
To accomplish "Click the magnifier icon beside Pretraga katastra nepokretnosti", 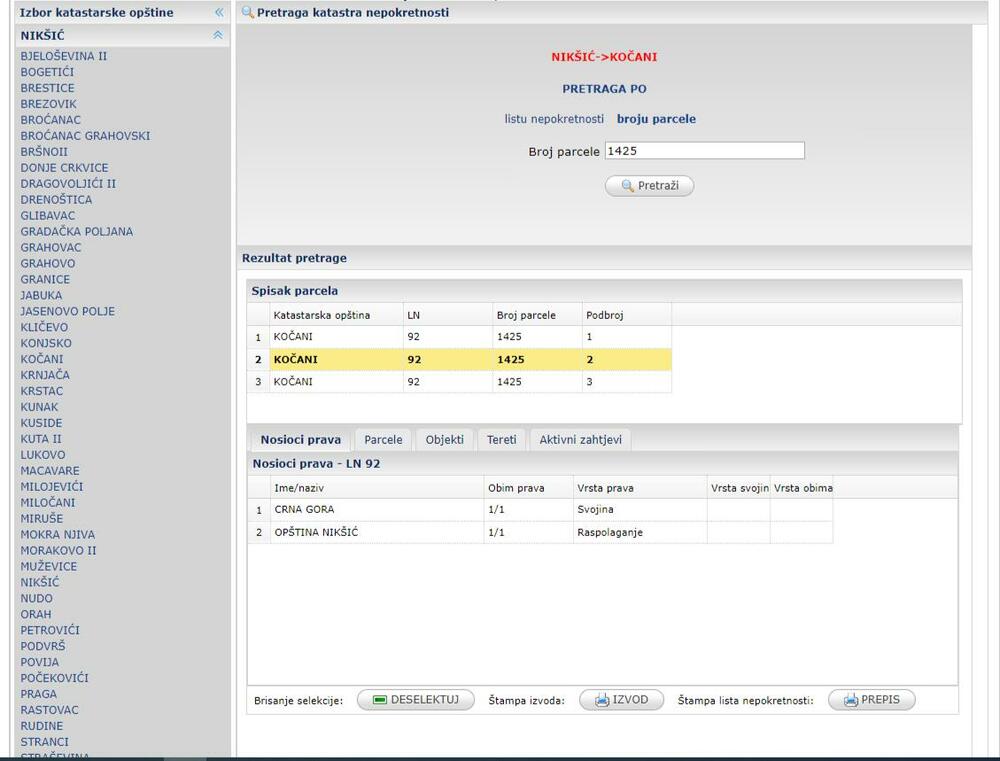I will pos(248,13).
